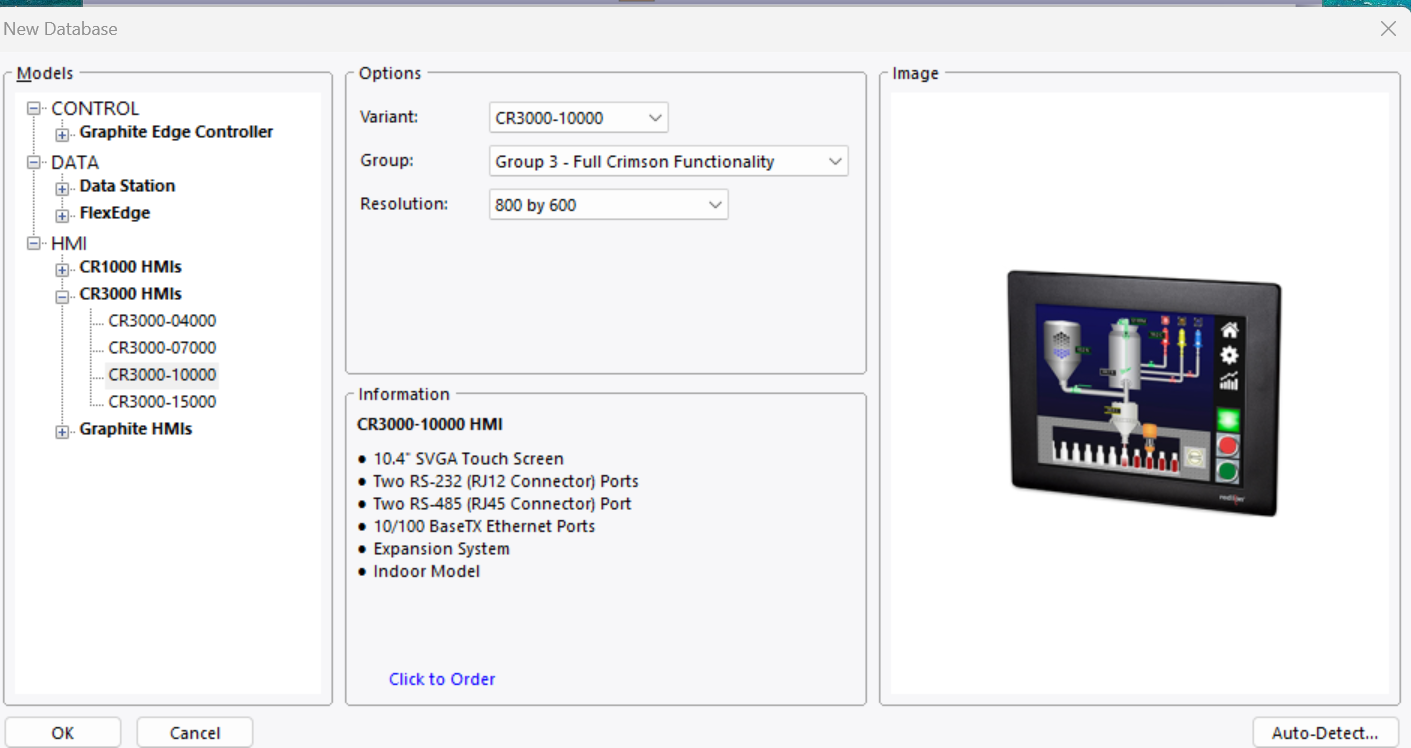
Task: Select CR3000-04000 model in tree
Action: click(x=162, y=321)
